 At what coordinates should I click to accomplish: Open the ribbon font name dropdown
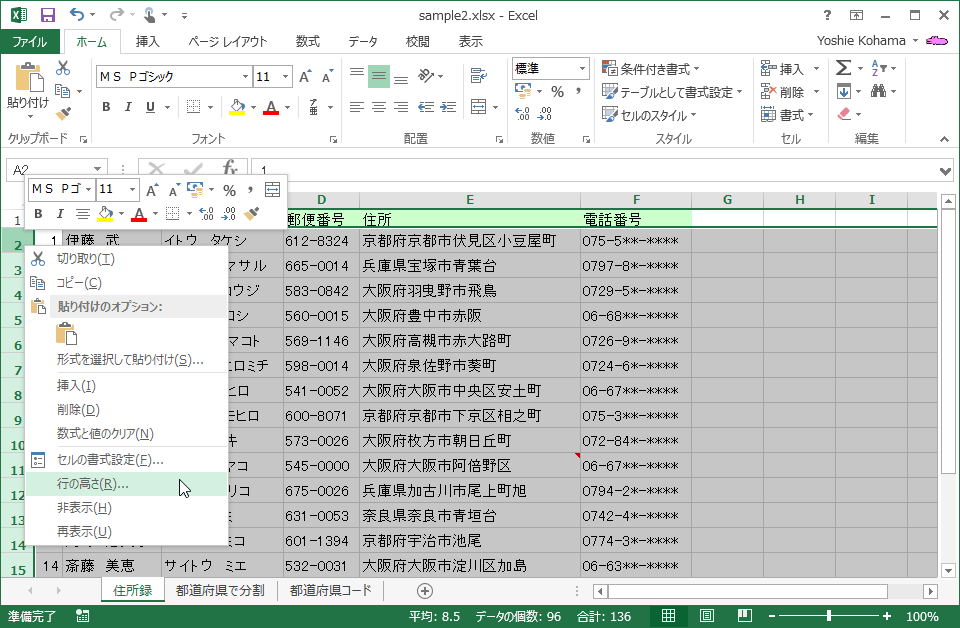pos(245,77)
